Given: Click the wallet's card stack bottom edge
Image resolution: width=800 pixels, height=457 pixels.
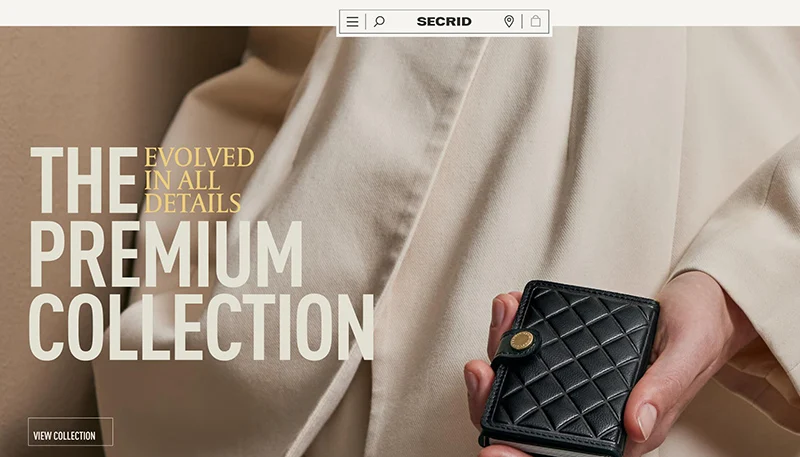Looking at the screenshot, I should point(551,450).
